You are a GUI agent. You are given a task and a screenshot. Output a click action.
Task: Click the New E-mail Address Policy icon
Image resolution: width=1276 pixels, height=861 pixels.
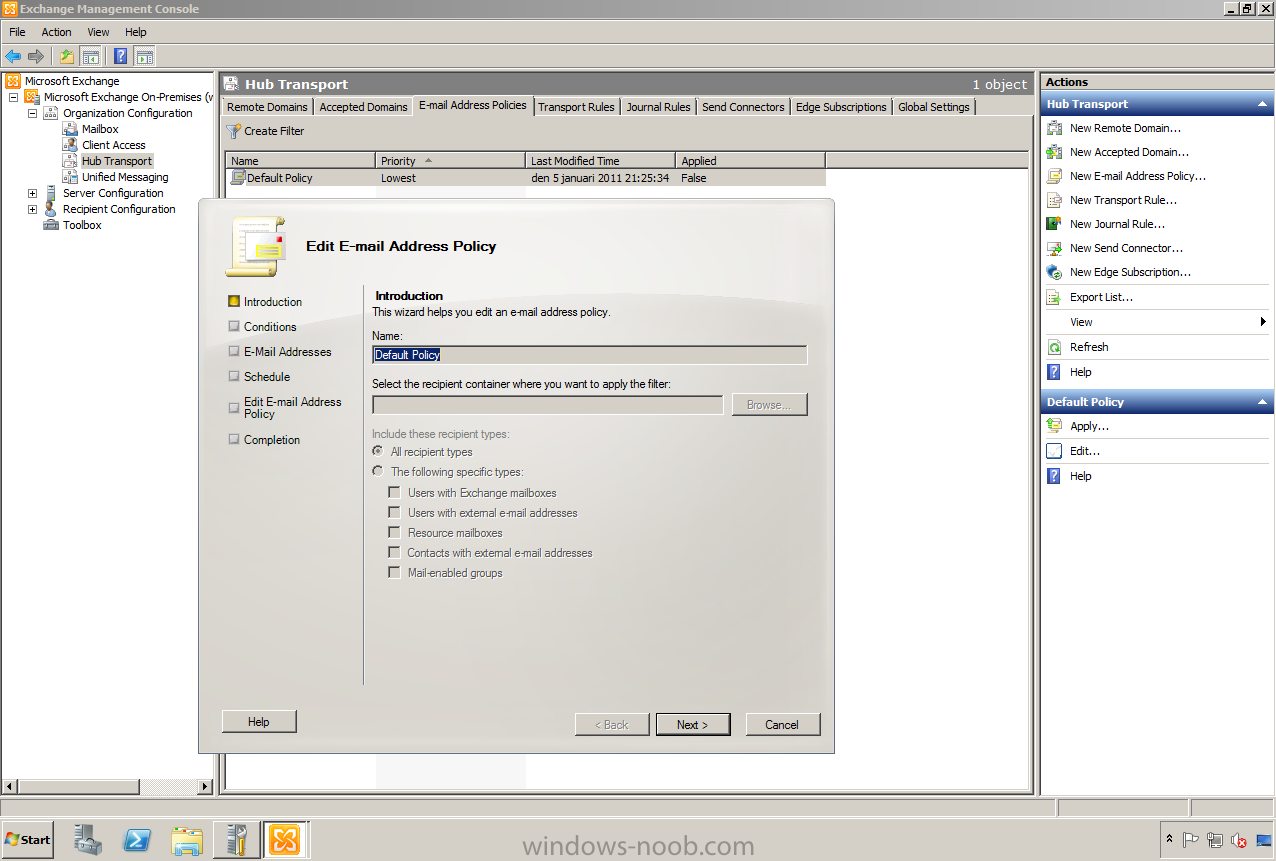click(1054, 176)
